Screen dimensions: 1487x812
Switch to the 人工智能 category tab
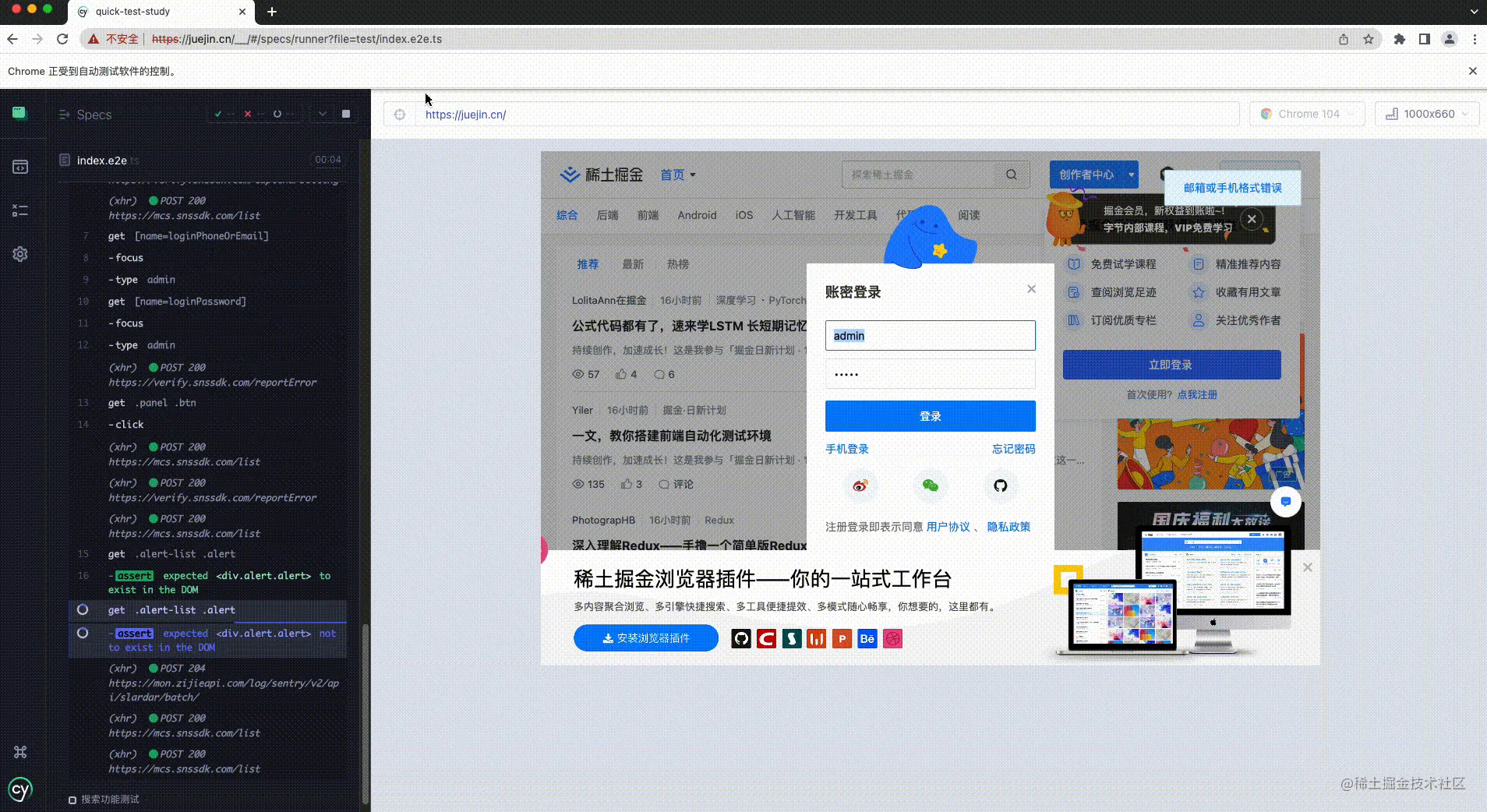793,215
